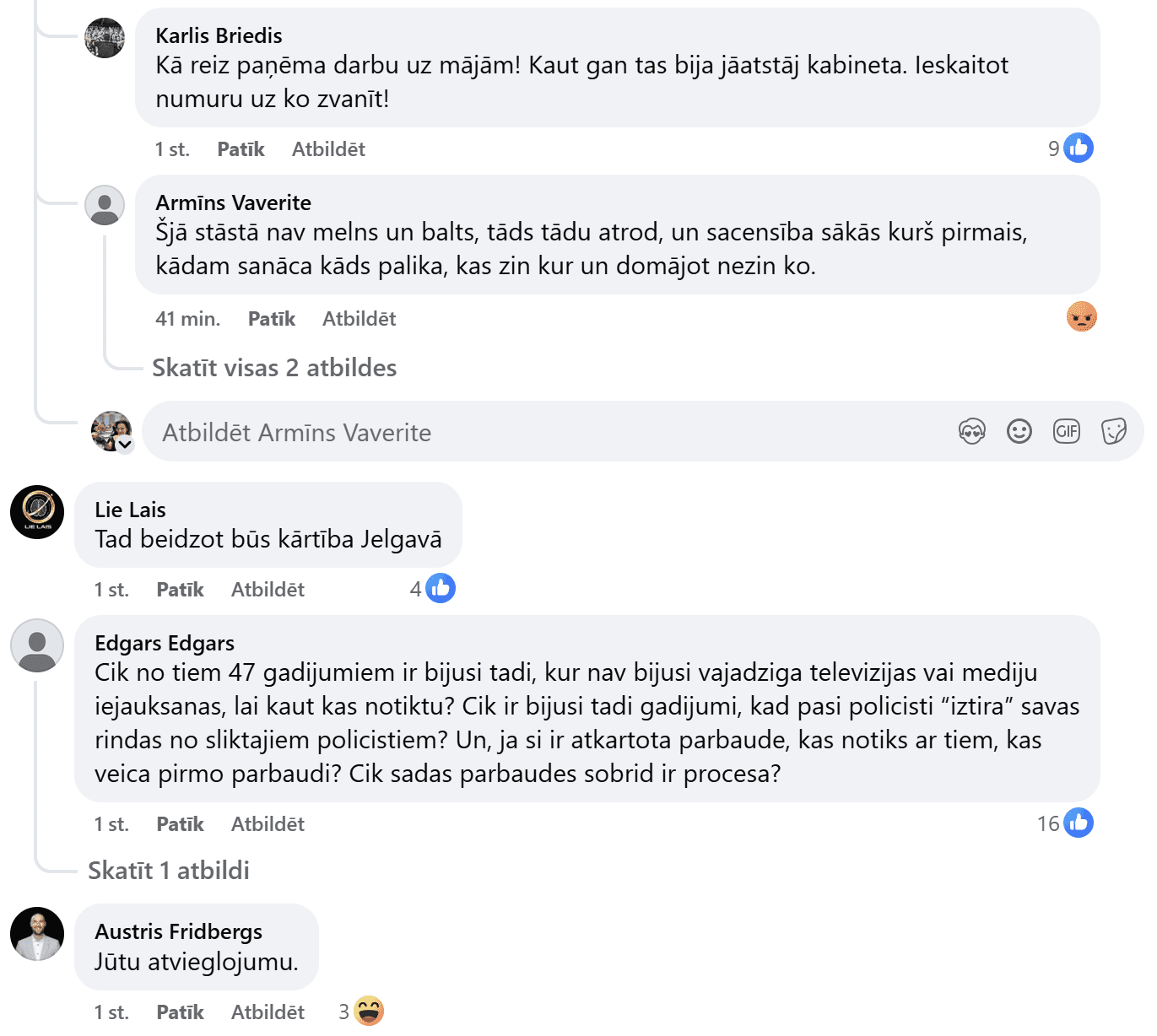Open the sticker picker in reply box

tap(1114, 432)
